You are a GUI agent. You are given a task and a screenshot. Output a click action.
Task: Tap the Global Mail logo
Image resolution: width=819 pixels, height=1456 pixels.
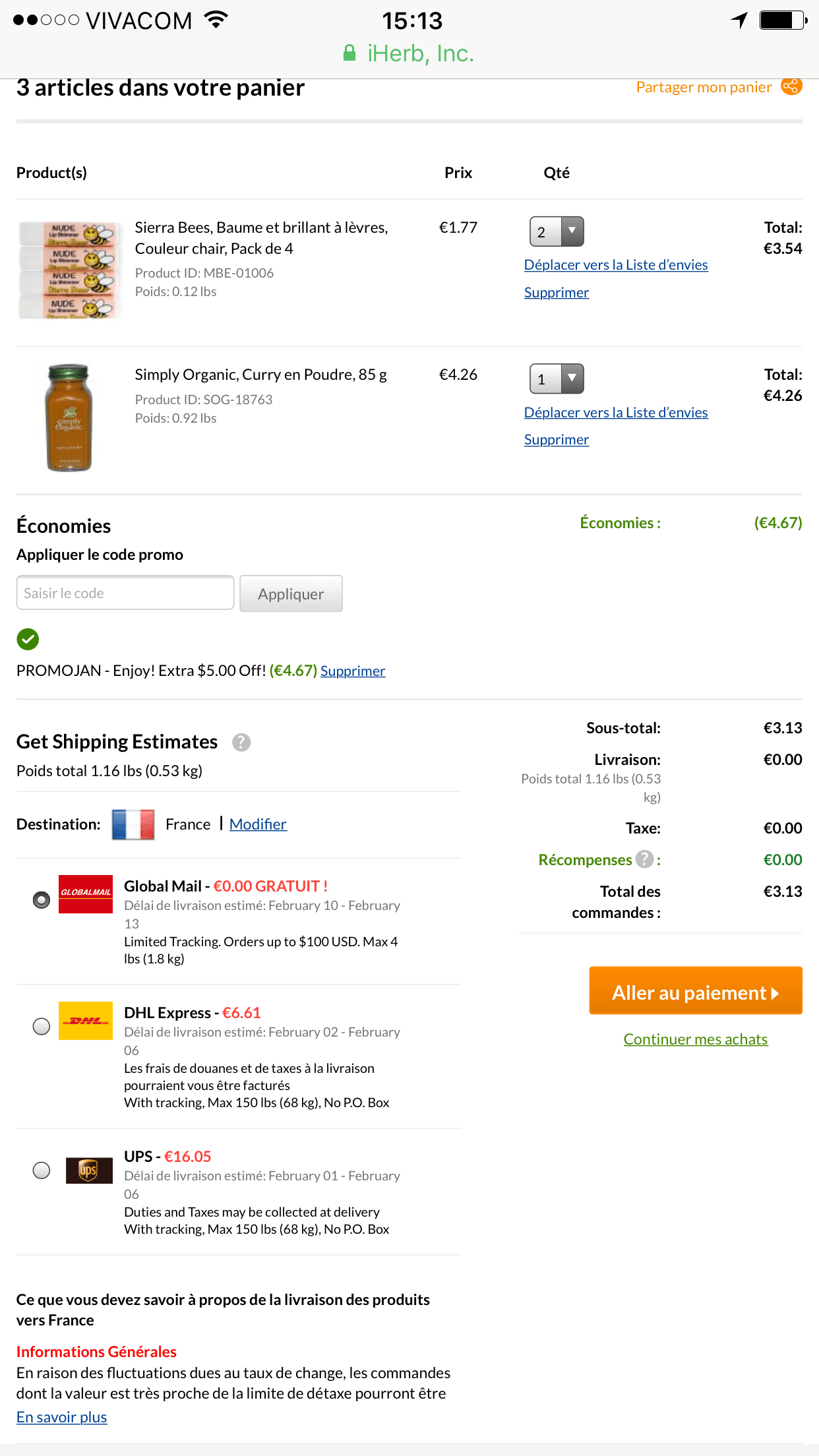[x=86, y=894]
